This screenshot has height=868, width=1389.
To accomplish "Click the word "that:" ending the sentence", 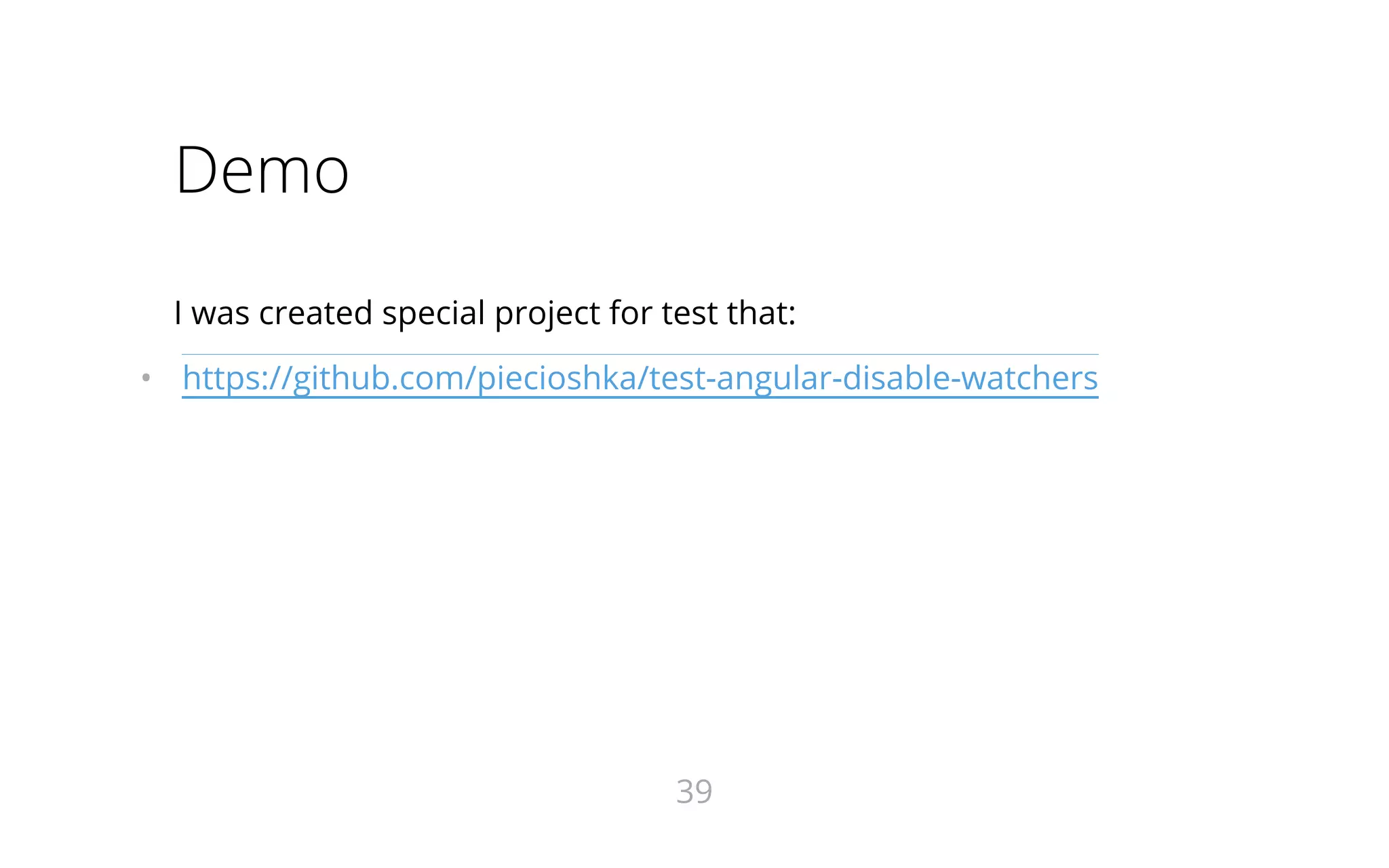I will tap(761, 313).
